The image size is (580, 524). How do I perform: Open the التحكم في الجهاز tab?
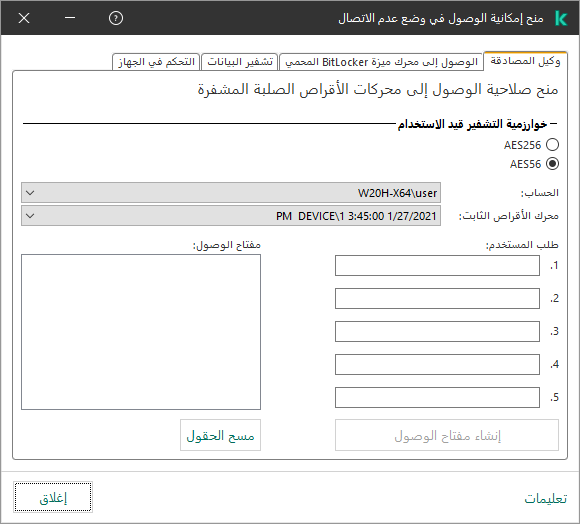[x=156, y=62]
